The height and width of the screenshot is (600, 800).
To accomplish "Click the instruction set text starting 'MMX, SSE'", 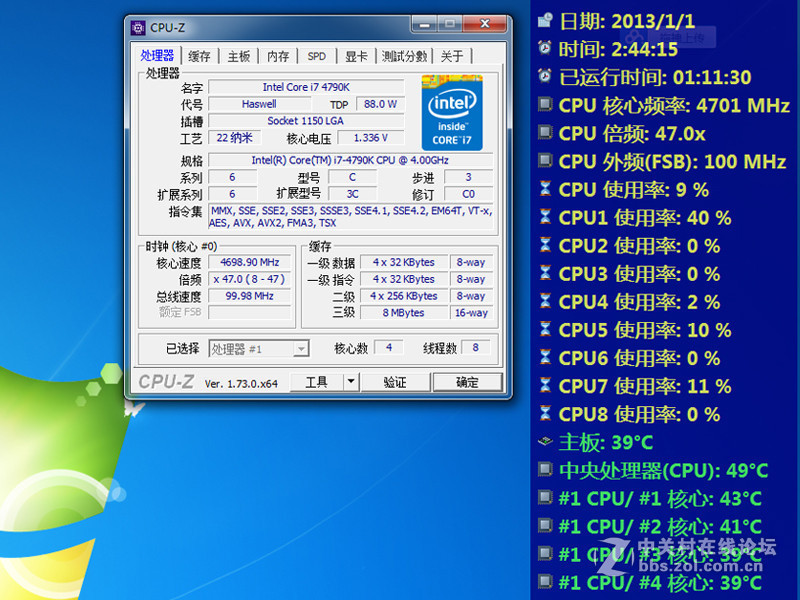I will [351, 217].
